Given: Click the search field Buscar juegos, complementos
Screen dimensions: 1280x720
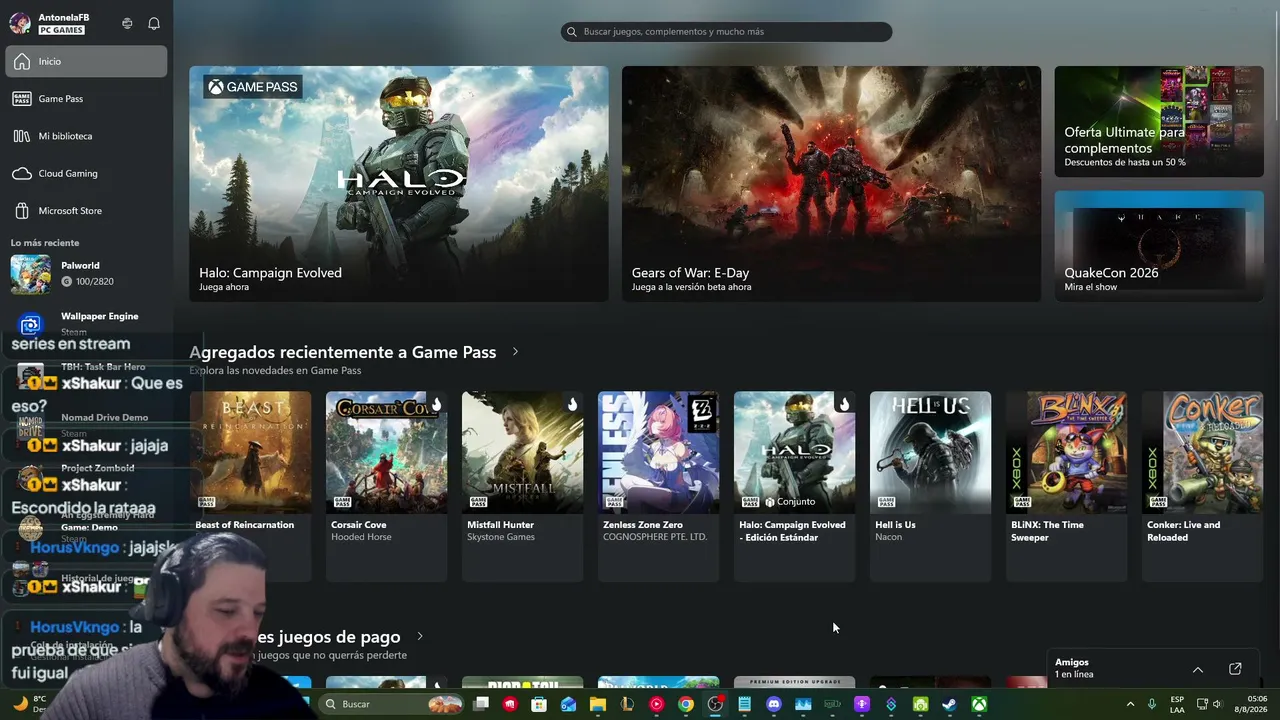Looking at the screenshot, I should (x=726, y=32).
